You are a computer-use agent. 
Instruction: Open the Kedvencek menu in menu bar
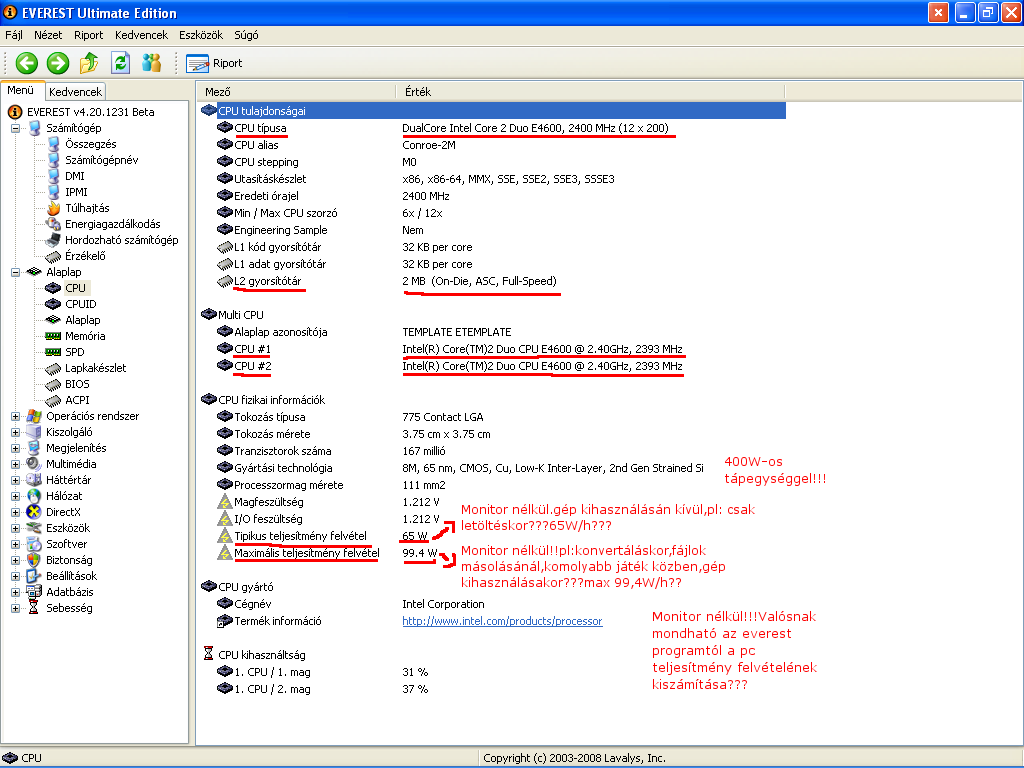tap(141, 35)
